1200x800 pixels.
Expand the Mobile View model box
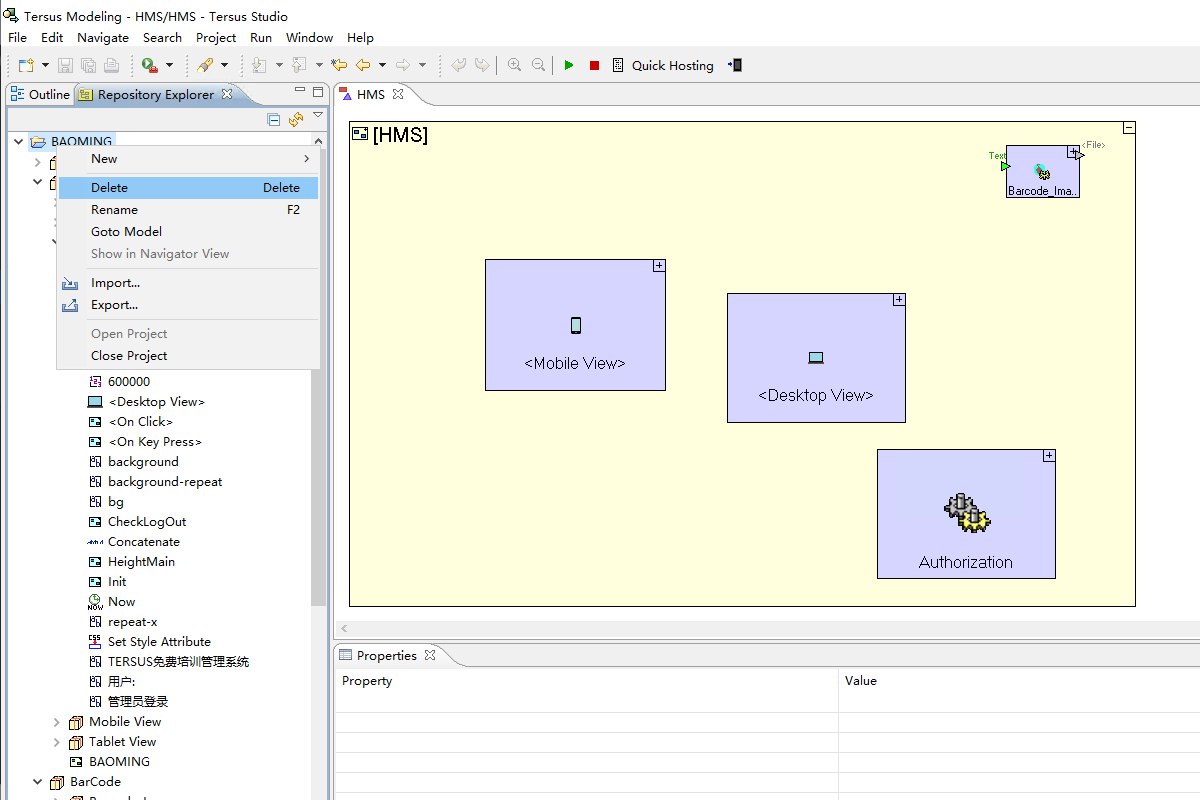pos(659,266)
